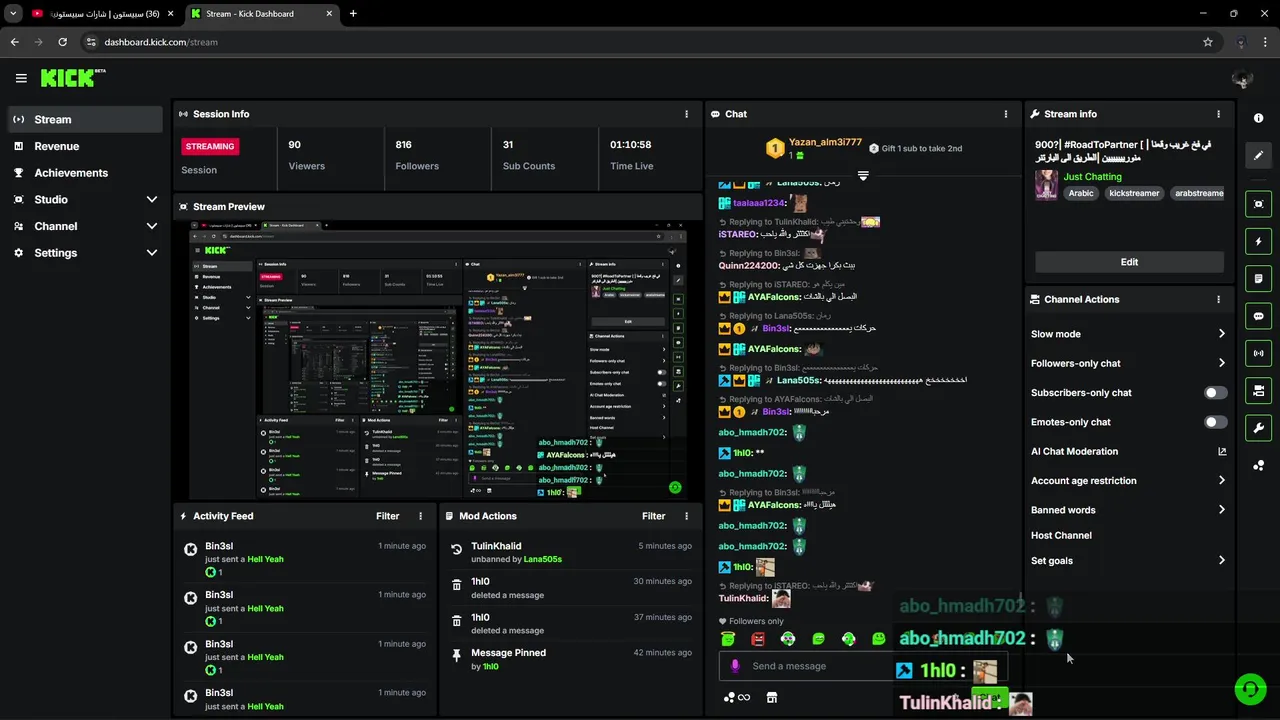Image resolution: width=1280 pixels, height=720 pixels.
Task: Reload the browser page
Action: [62, 42]
